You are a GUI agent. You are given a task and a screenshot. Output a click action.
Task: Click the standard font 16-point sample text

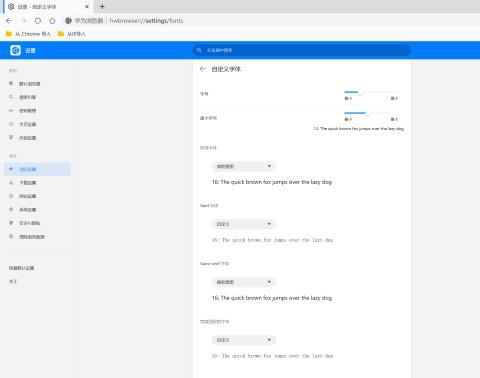point(272,182)
